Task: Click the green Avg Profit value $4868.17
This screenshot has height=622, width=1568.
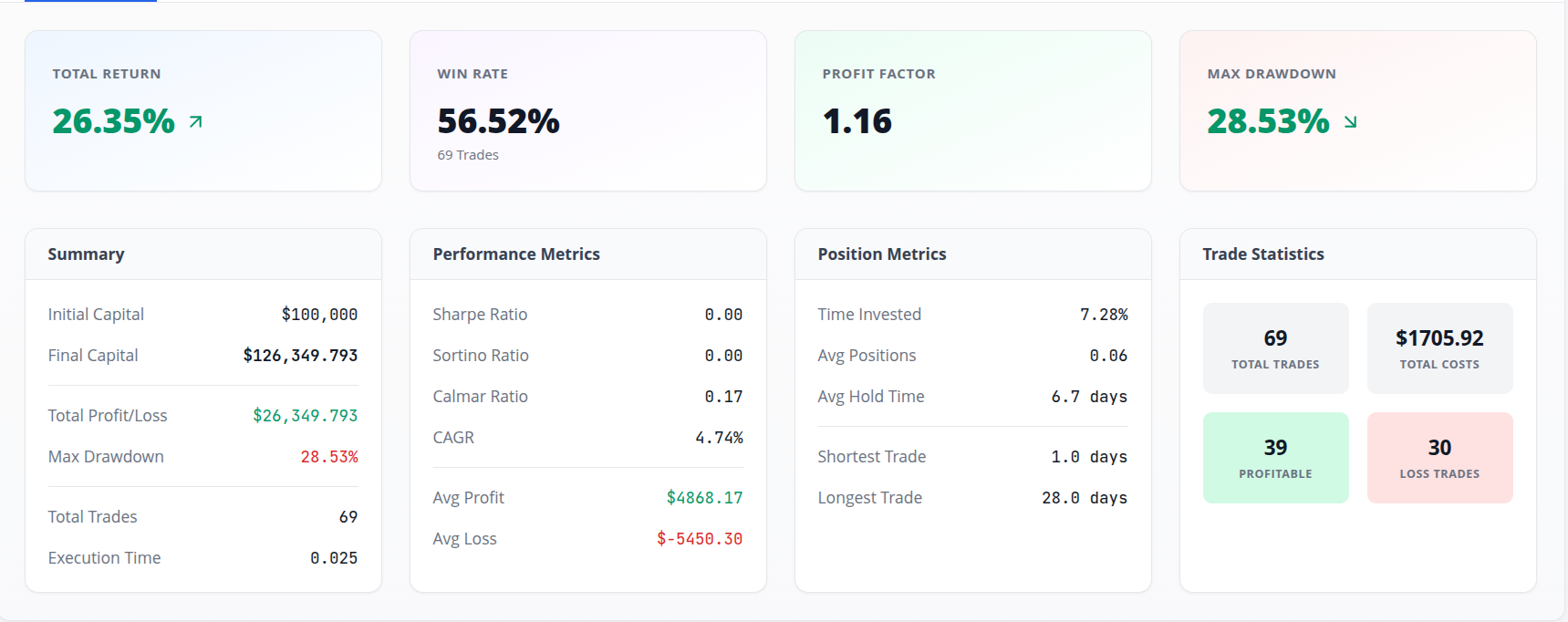Action: [x=704, y=498]
